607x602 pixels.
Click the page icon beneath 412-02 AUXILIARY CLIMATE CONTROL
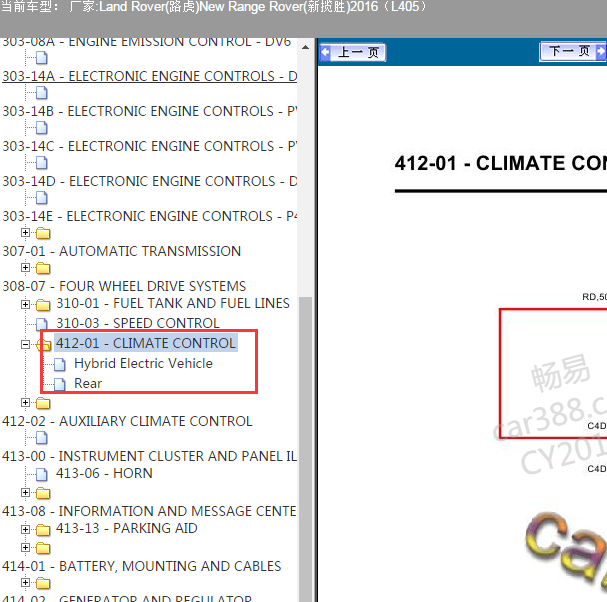click(42, 438)
